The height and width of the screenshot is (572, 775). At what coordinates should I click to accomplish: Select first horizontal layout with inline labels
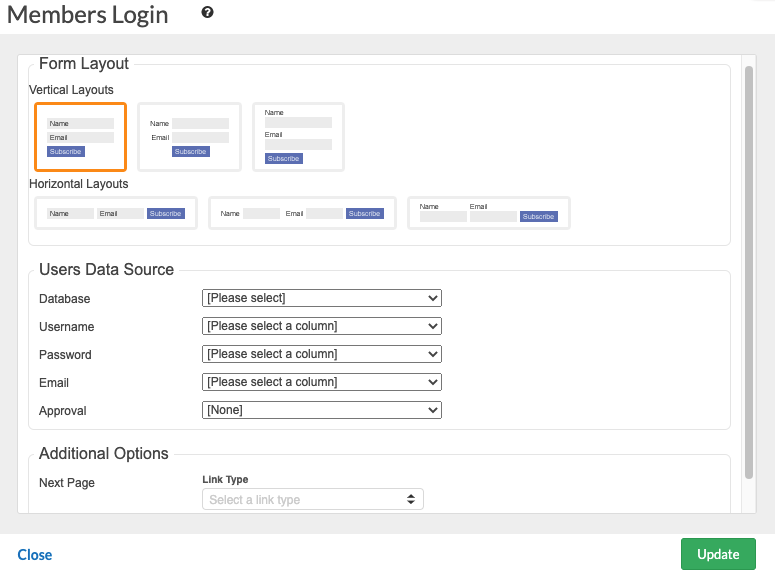click(x=116, y=213)
